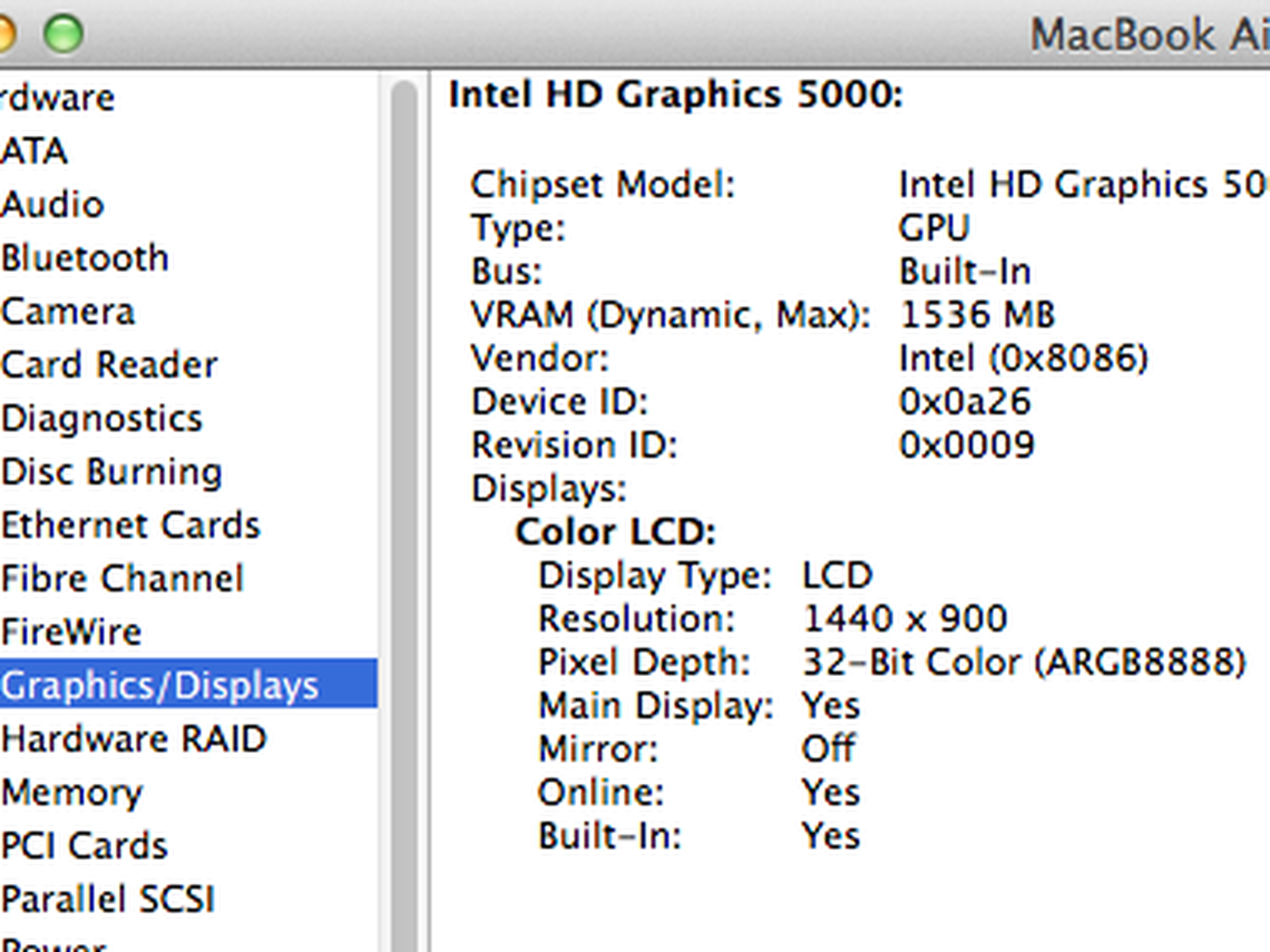Click the 0x0a26 Device ID value

(x=964, y=401)
